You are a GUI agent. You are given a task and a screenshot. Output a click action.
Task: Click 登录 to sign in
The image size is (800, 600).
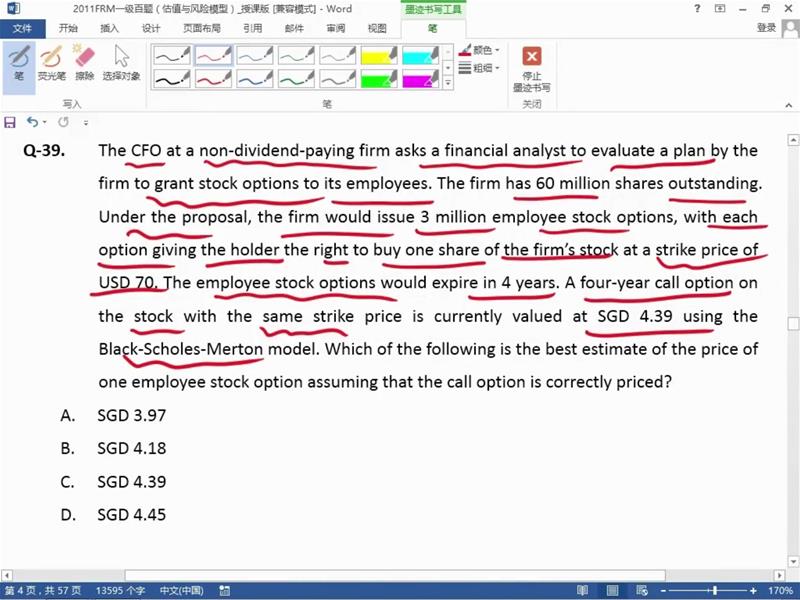766,28
